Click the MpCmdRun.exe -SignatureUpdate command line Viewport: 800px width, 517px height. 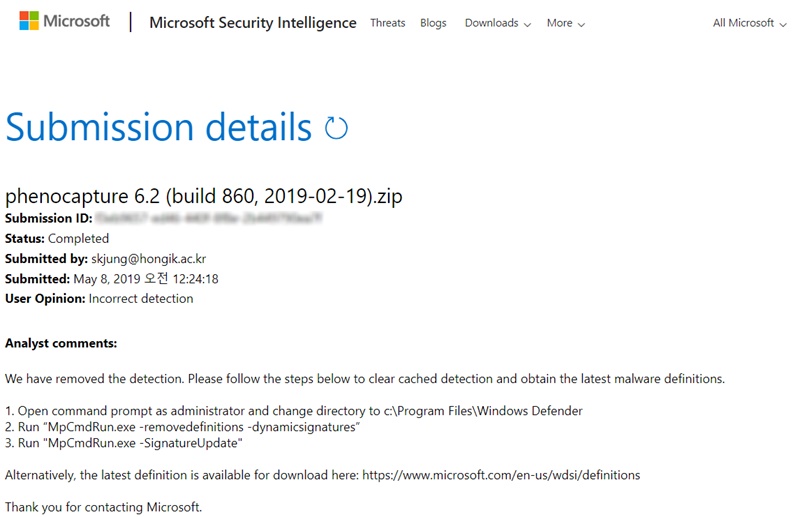130,443
